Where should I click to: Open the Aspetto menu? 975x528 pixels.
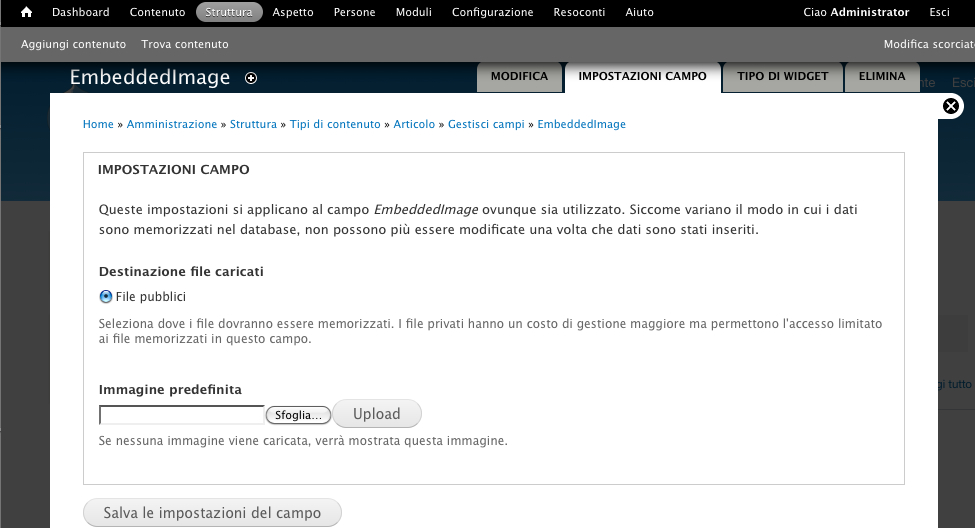click(x=293, y=12)
